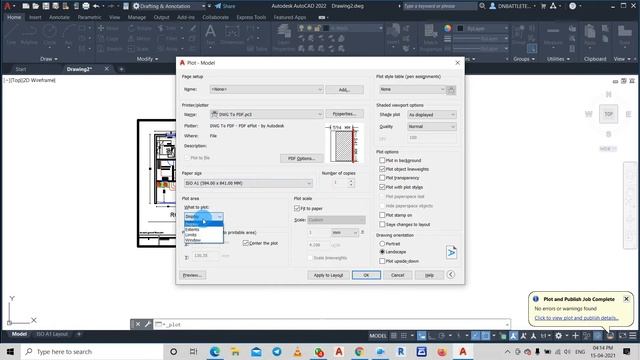This screenshot has width=640, height=360.
Task: Open Revit from the taskbar
Action: pyautogui.click(x=400, y=351)
